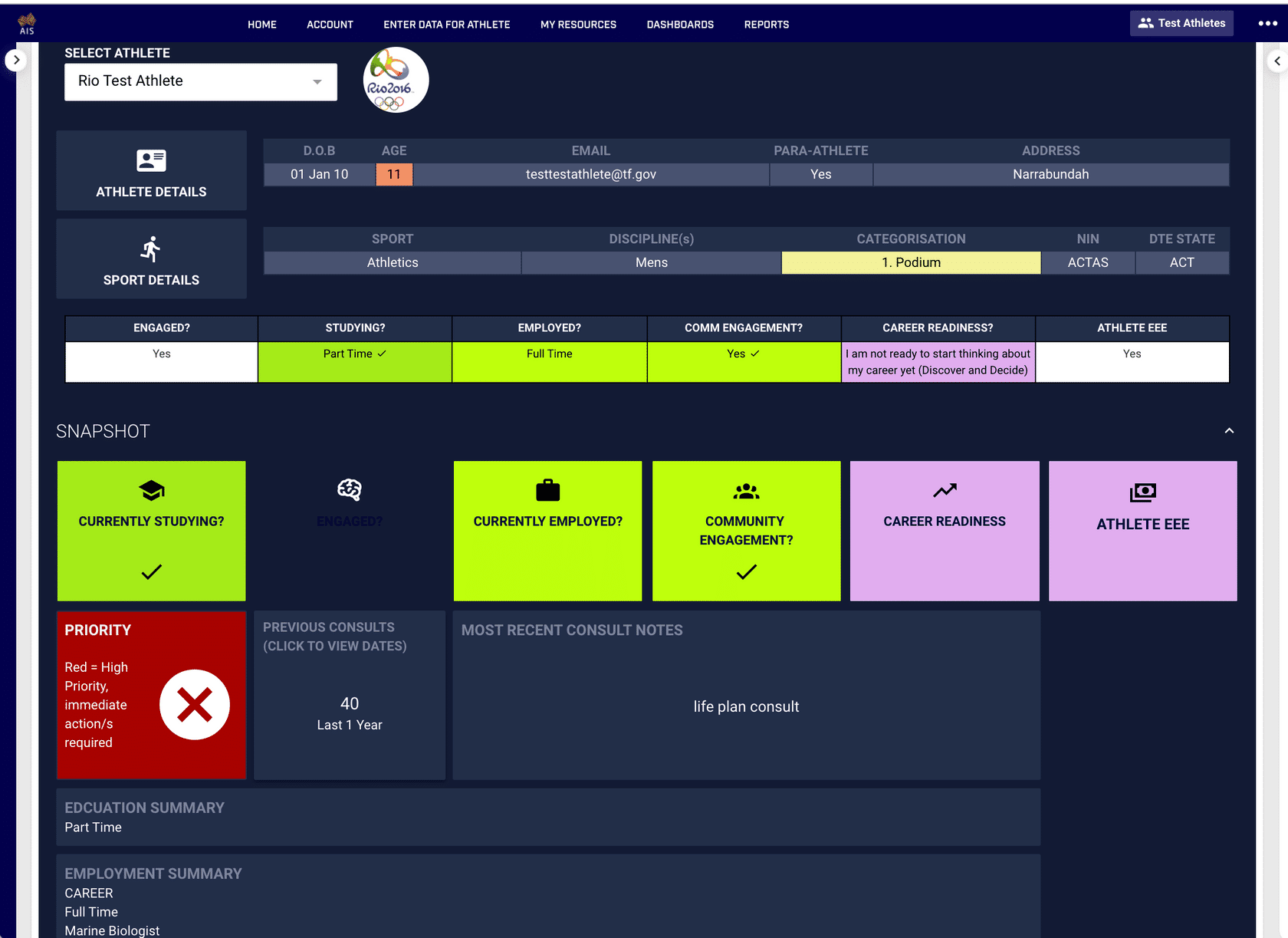
Task: Click the DTE State value 'ACT'
Action: point(1182,262)
